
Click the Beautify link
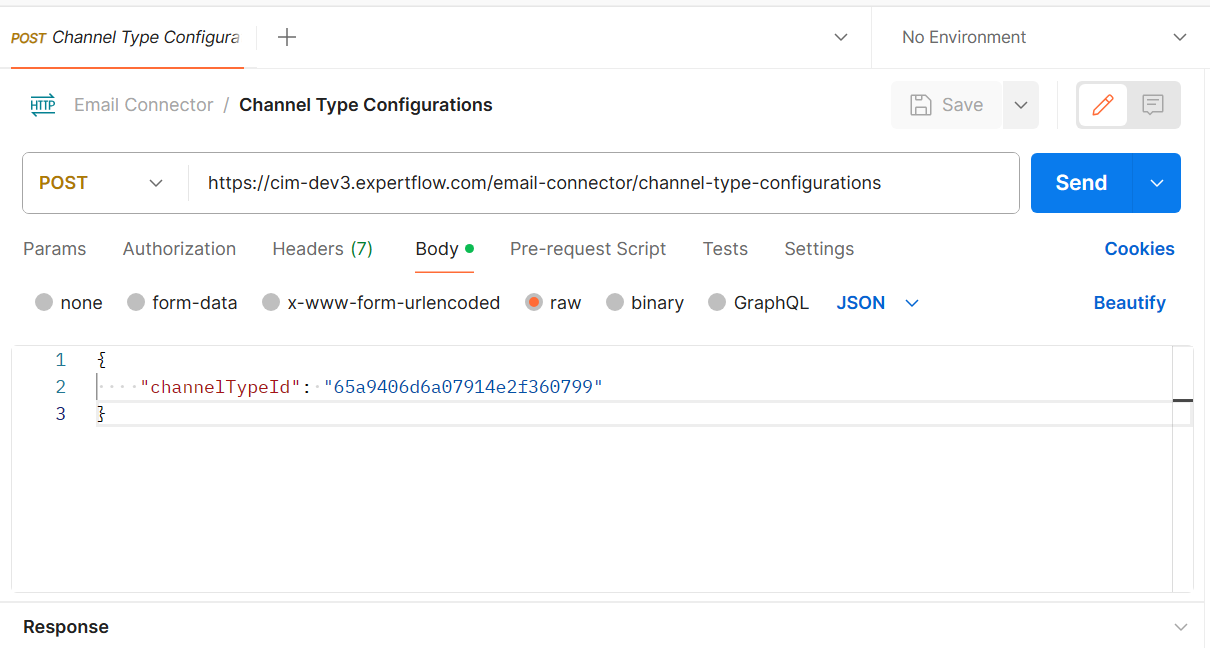(1129, 303)
